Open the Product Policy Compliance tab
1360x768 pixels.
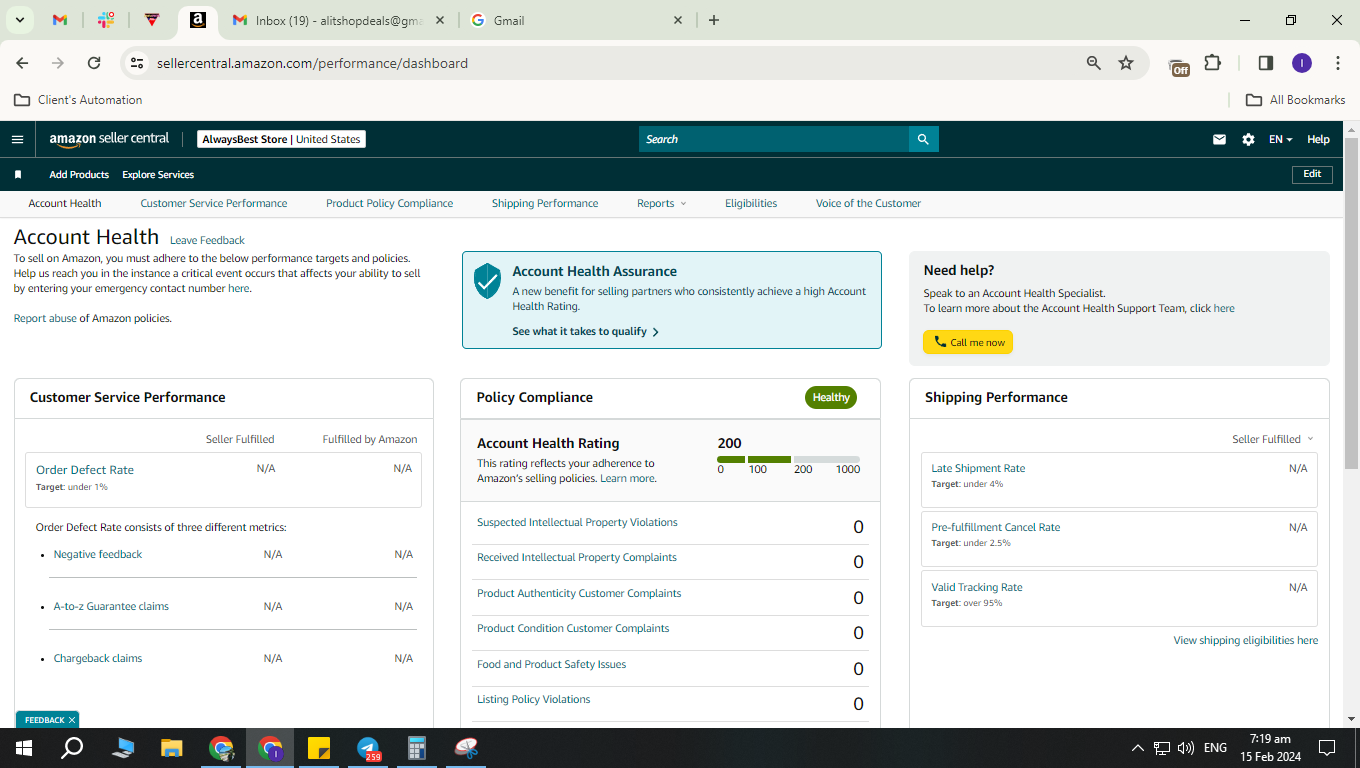tap(389, 203)
